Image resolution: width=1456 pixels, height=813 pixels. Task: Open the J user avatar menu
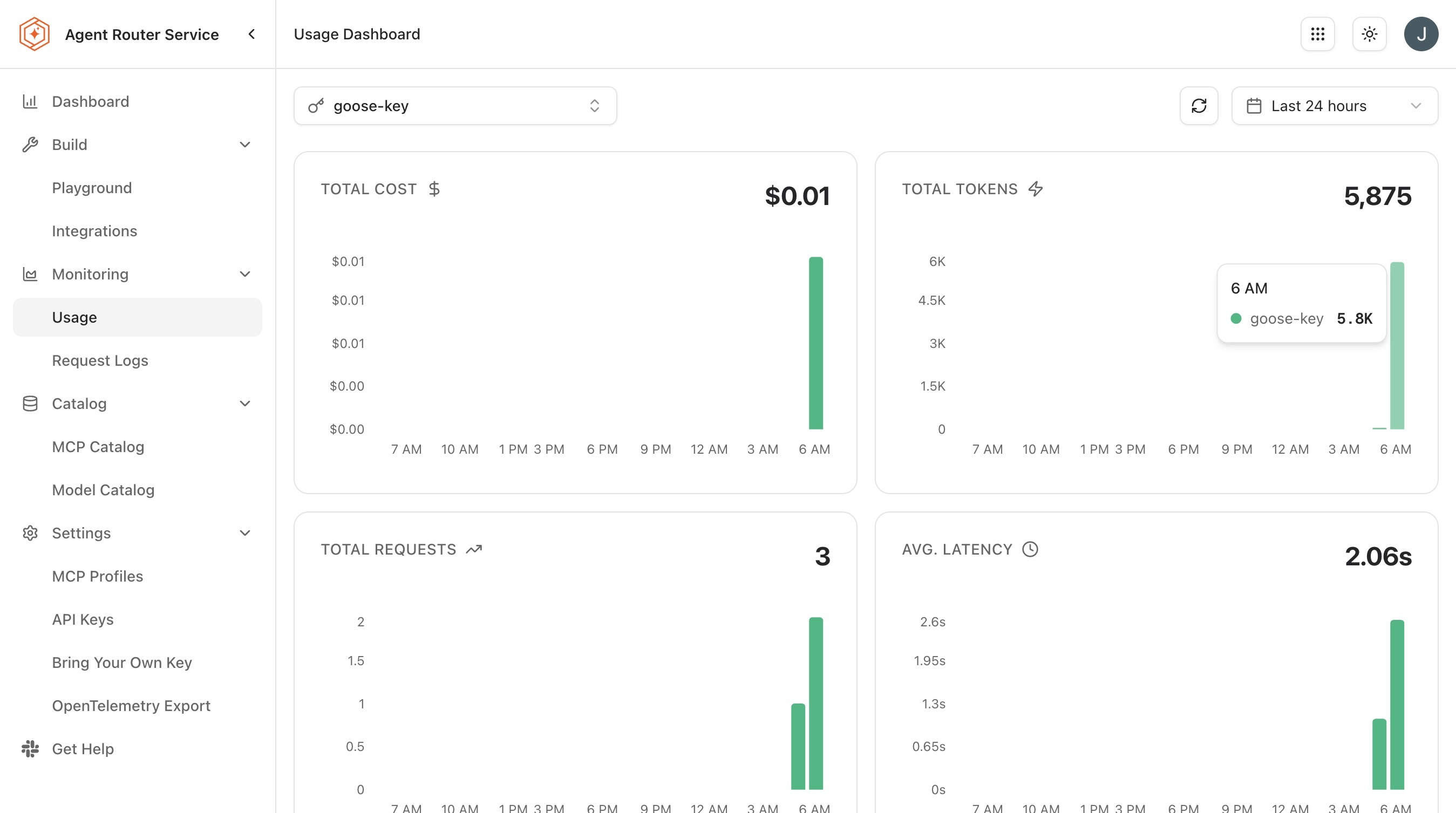(x=1421, y=34)
